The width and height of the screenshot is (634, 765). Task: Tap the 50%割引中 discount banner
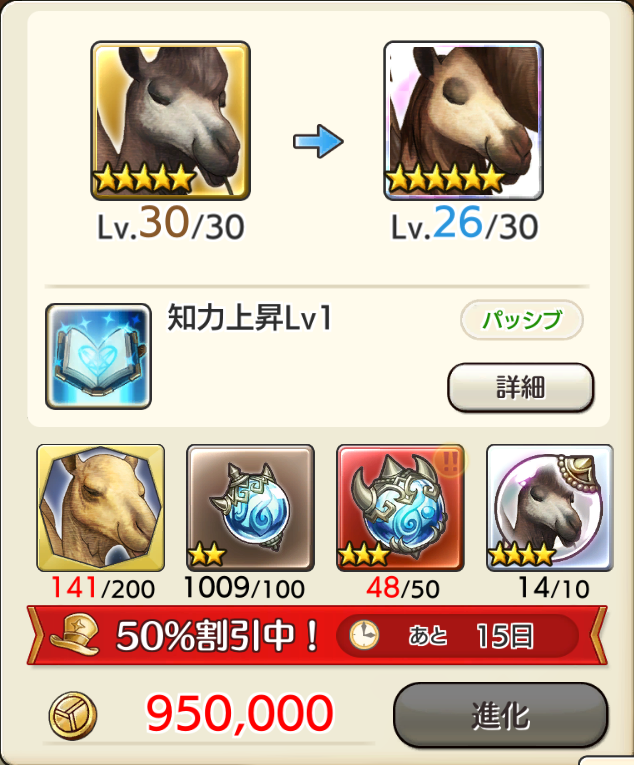pos(317,635)
